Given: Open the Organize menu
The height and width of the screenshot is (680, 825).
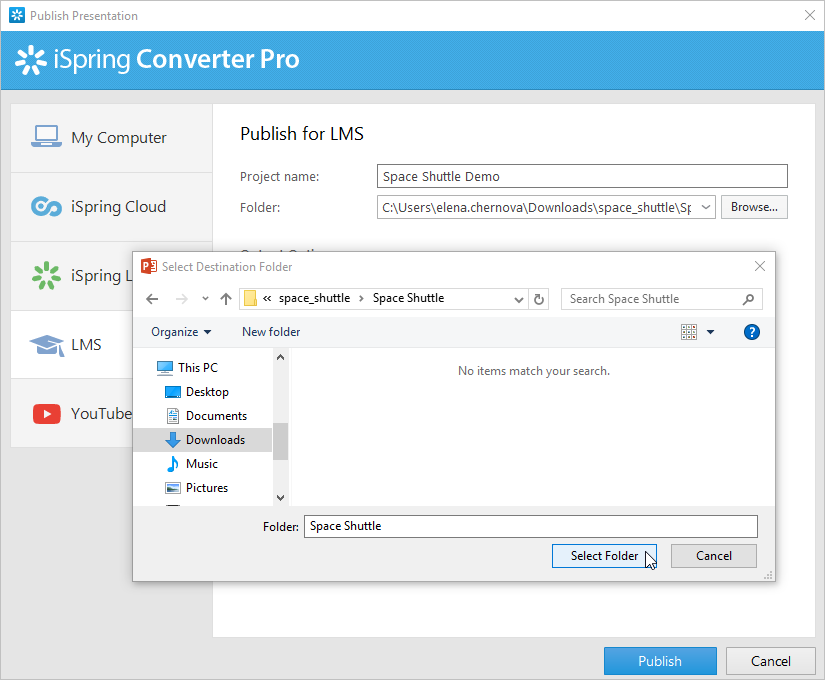Looking at the screenshot, I should [181, 332].
